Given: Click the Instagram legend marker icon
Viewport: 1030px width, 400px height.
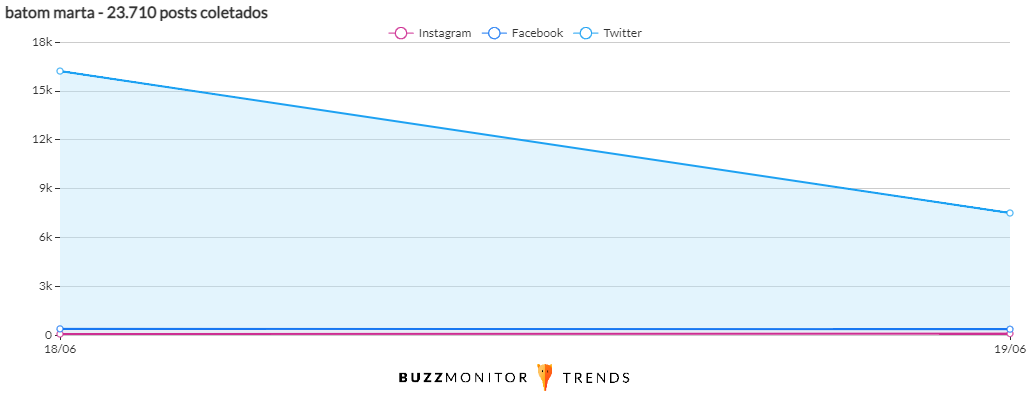Looking at the screenshot, I should (400, 33).
